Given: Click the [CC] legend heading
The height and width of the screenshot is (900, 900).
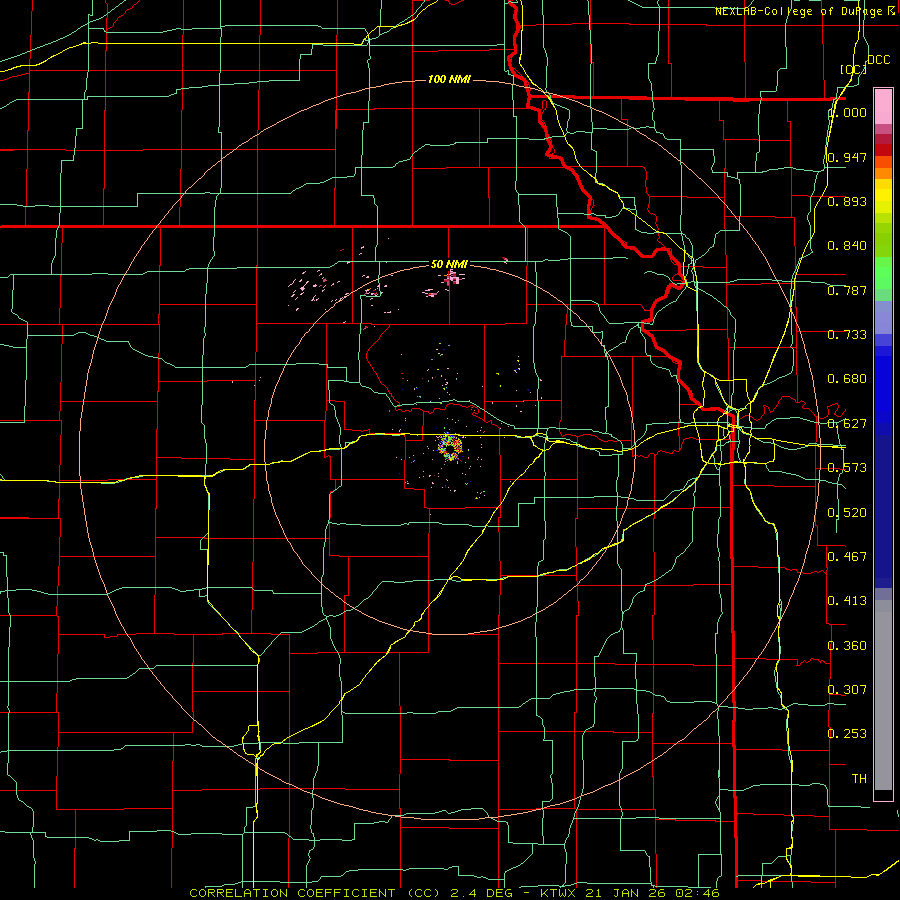Looking at the screenshot, I should 853,69.
